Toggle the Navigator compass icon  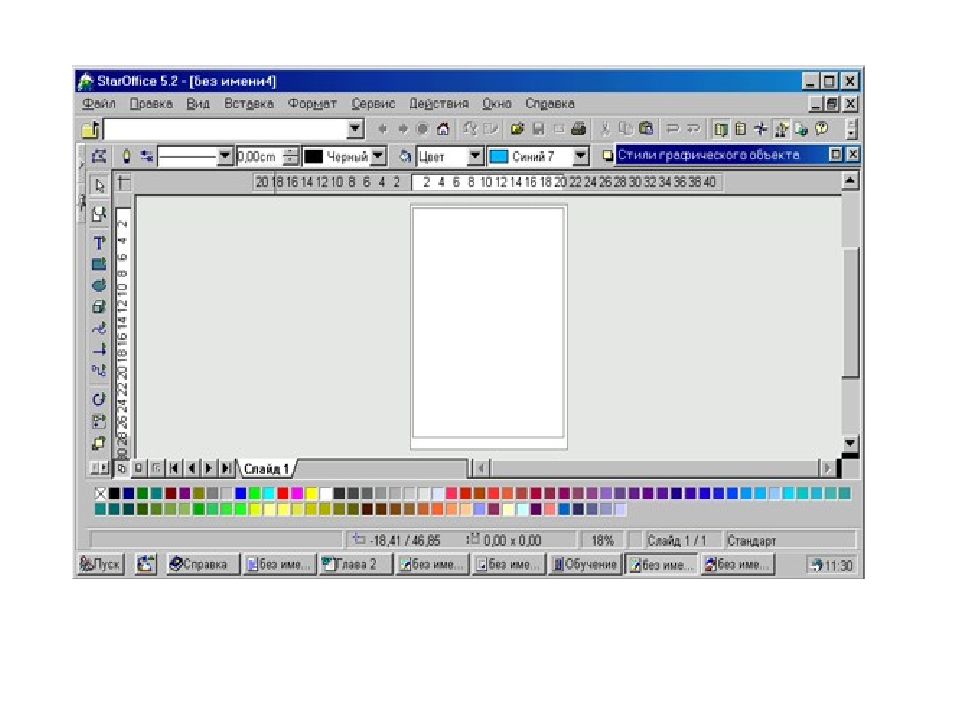761,129
